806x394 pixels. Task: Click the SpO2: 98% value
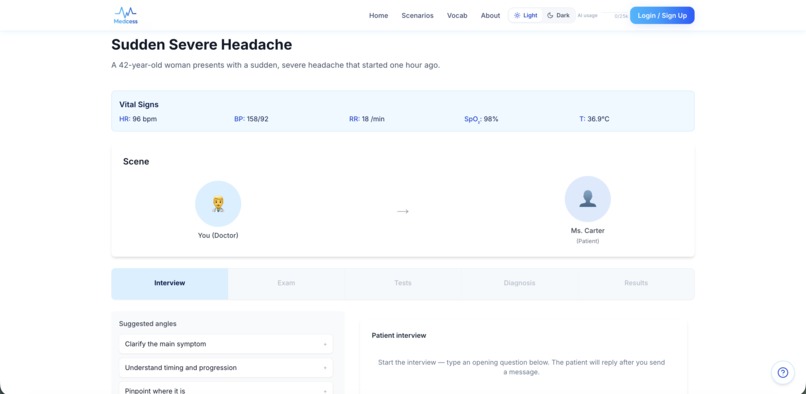(481, 119)
